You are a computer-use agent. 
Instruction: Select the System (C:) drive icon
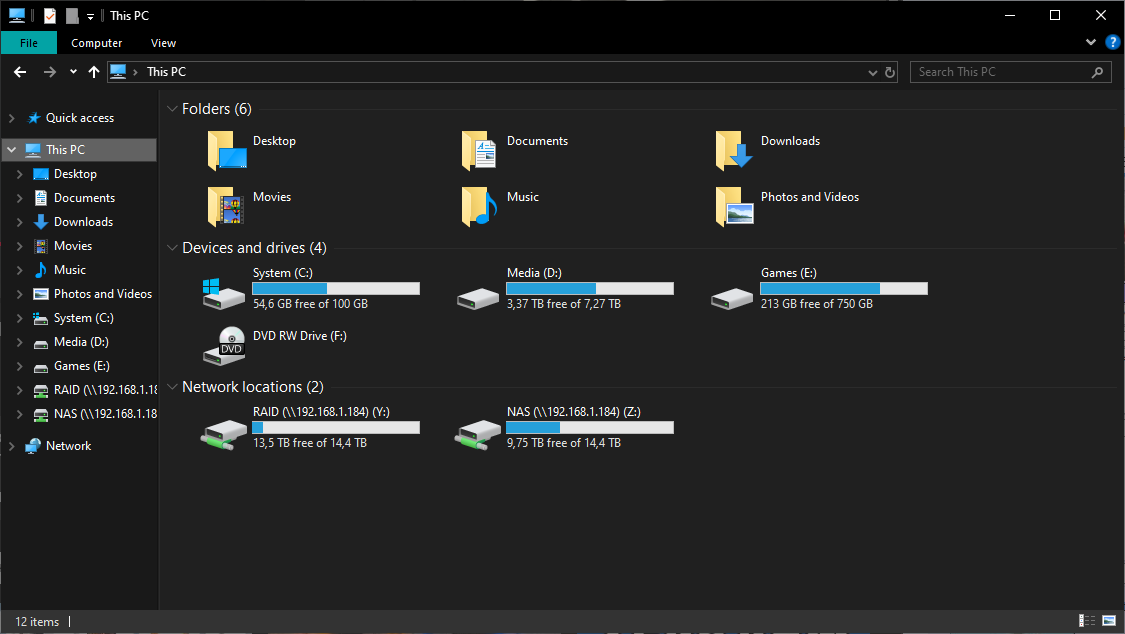coord(223,293)
